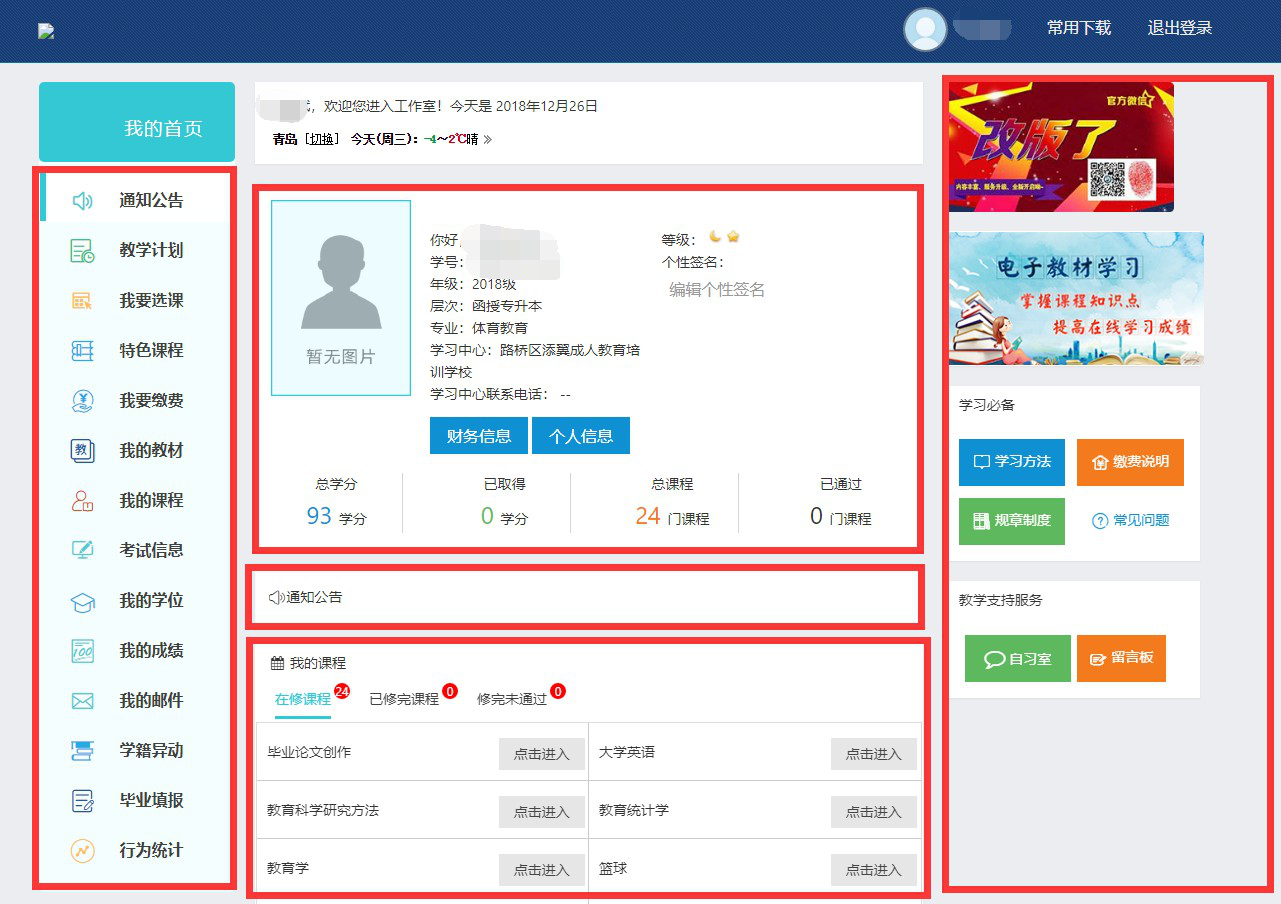Click 退出登录 in the top bar
The height and width of the screenshot is (904, 1281).
click(x=1179, y=28)
